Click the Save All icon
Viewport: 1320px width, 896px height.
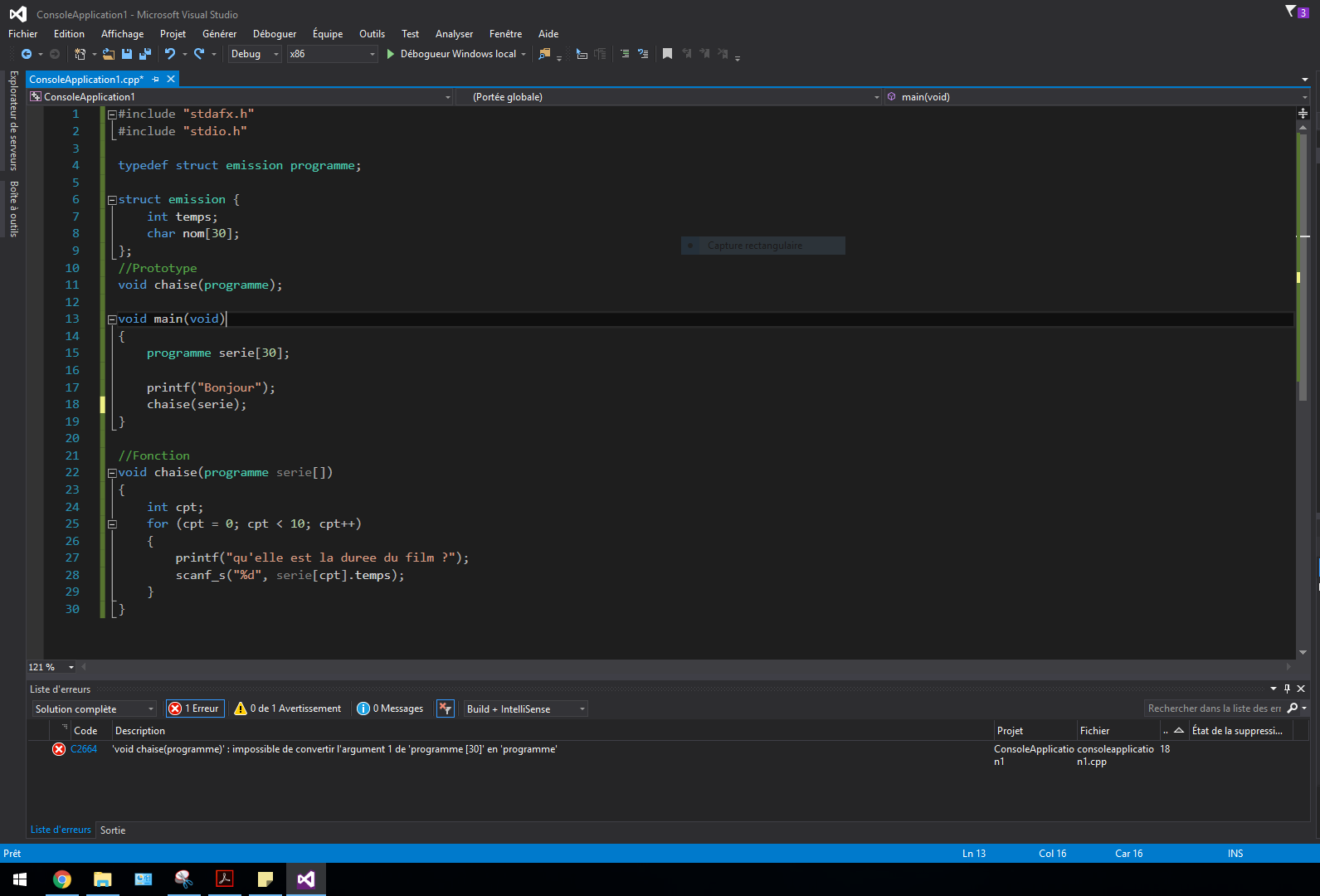(x=145, y=54)
